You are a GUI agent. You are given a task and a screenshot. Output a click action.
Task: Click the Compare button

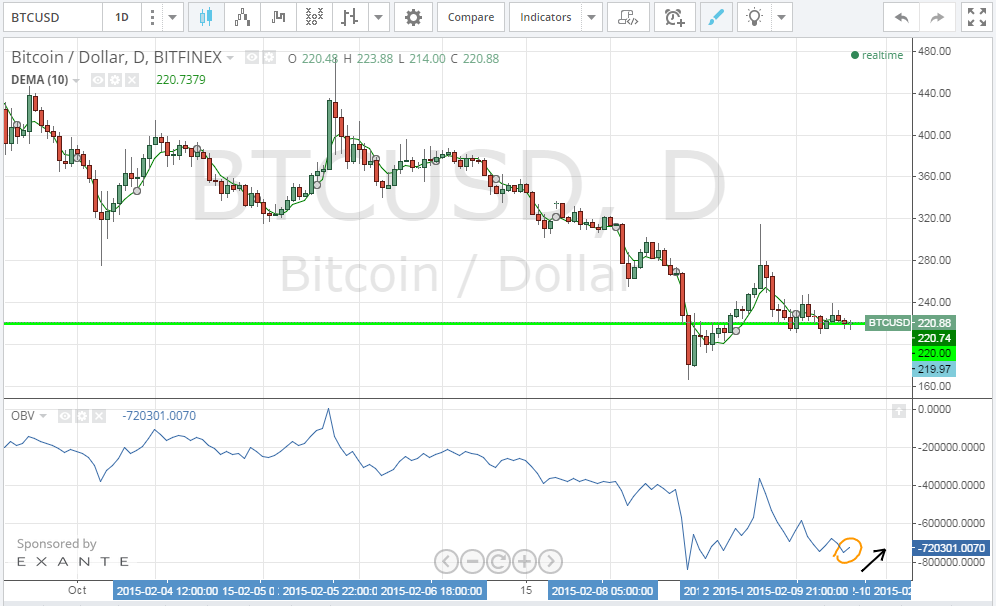pyautogui.click(x=470, y=17)
